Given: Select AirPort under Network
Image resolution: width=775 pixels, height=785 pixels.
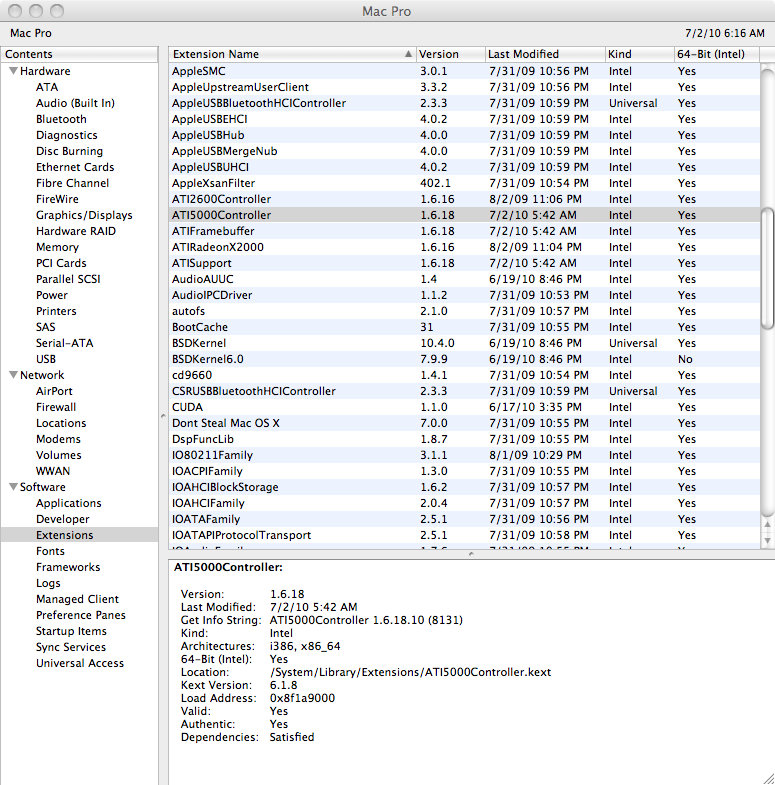Looking at the screenshot, I should (x=54, y=391).
